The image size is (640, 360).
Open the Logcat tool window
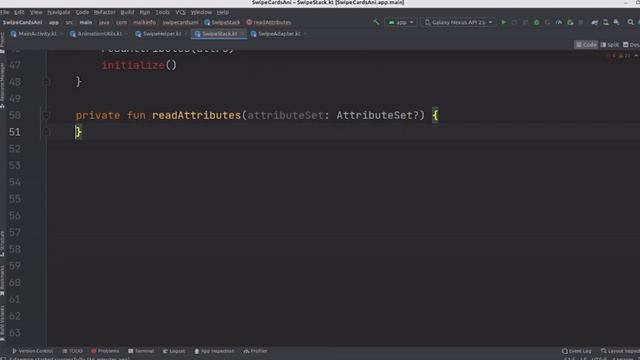(x=174, y=351)
